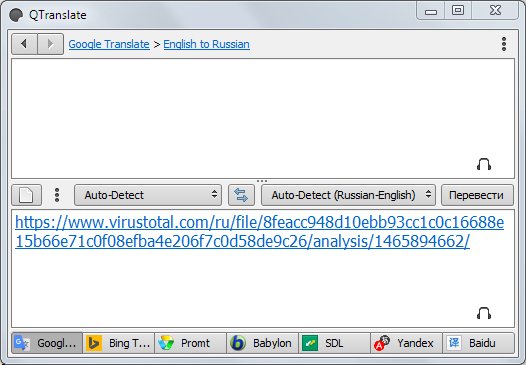Switch to the Google translation service tab
This screenshot has width=526, height=365.
pyautogui.click(x=47, y=343)
